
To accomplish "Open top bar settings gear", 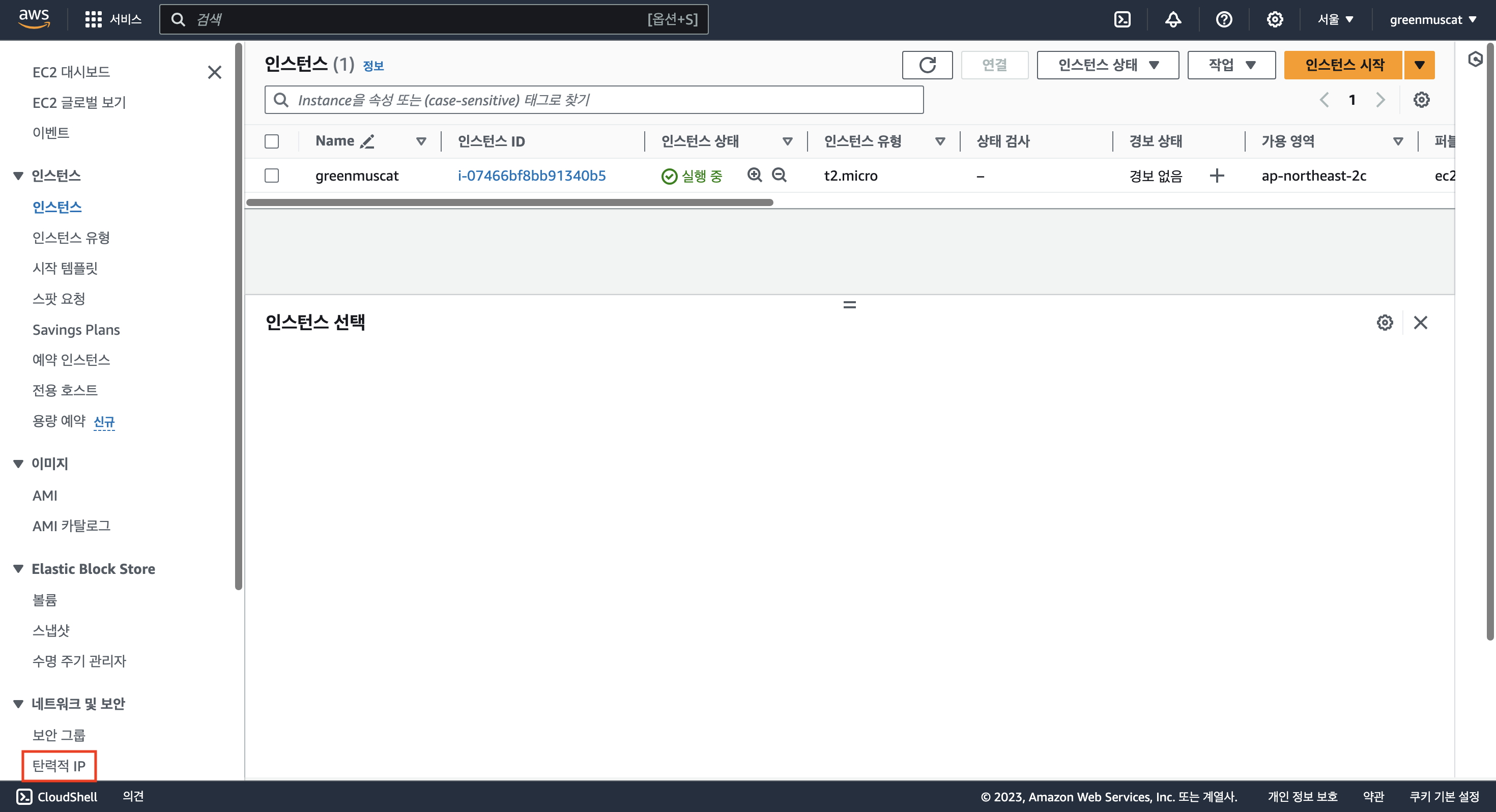I will (1275, 19).
